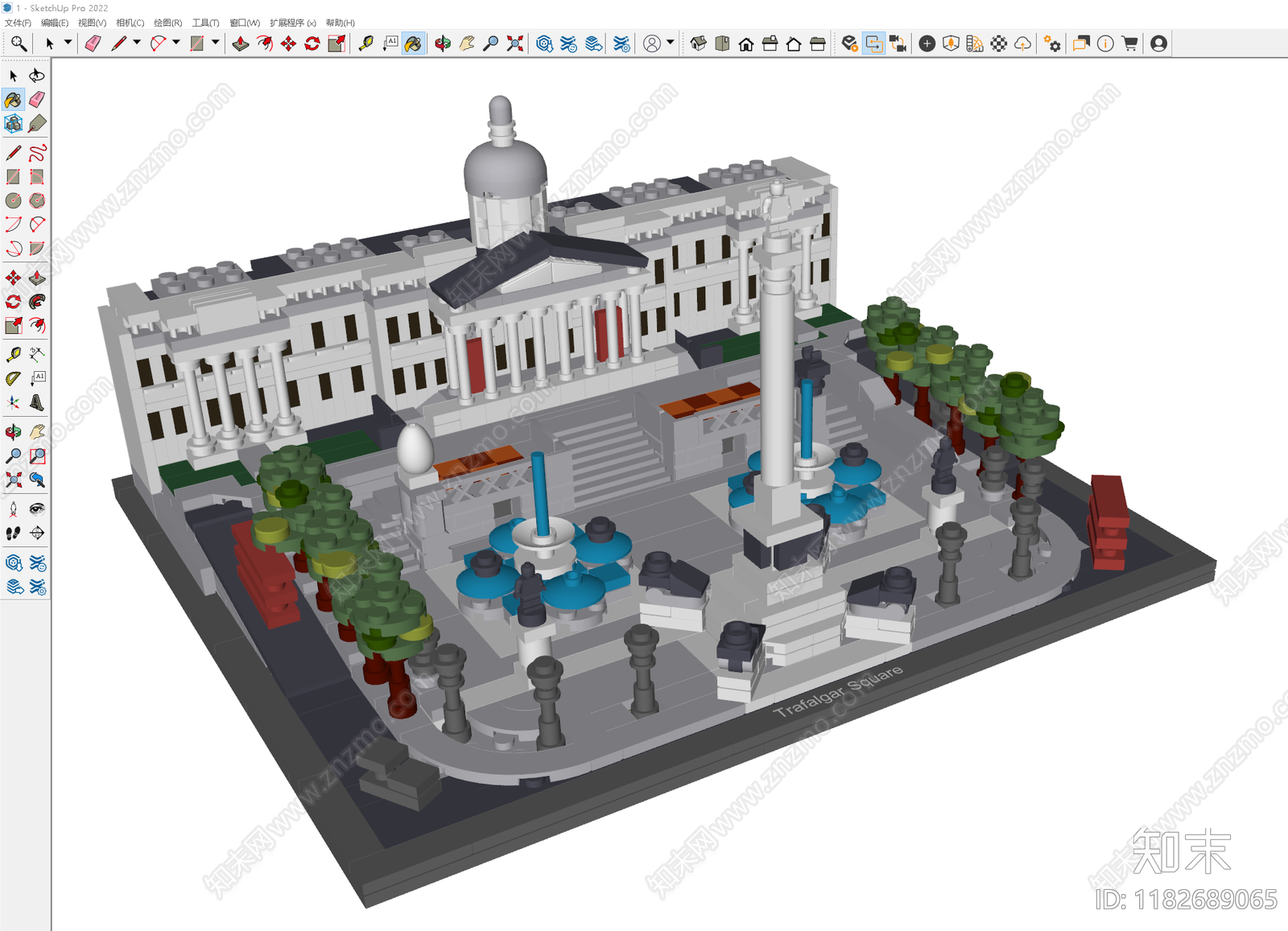The width and height of the screenshot is (1288, 931).
Task: Click the white egg sculpture on plinth
Action: pos(415,448)
